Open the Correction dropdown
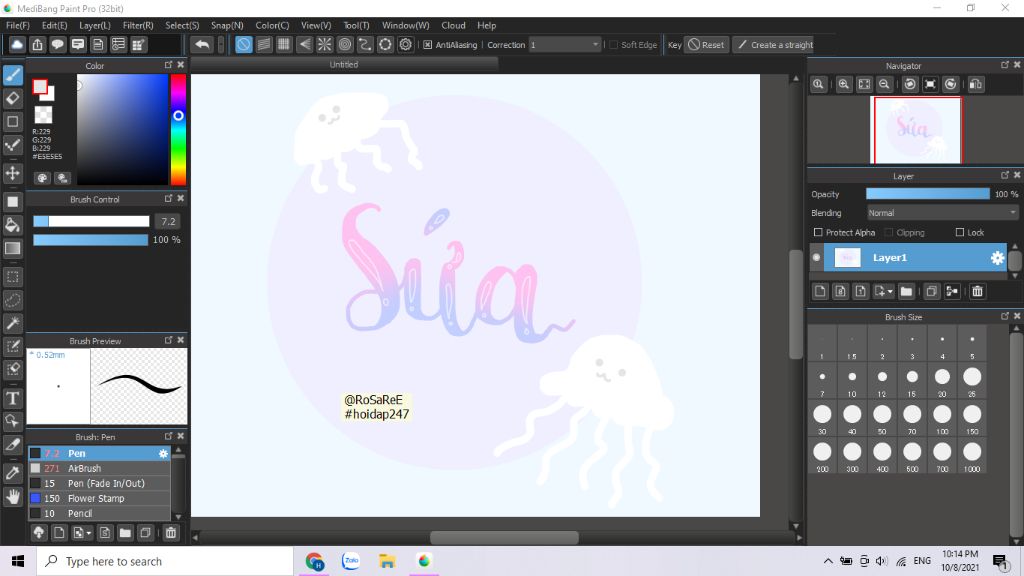Viewport: 1024px width, 576px height. (564, 44)
